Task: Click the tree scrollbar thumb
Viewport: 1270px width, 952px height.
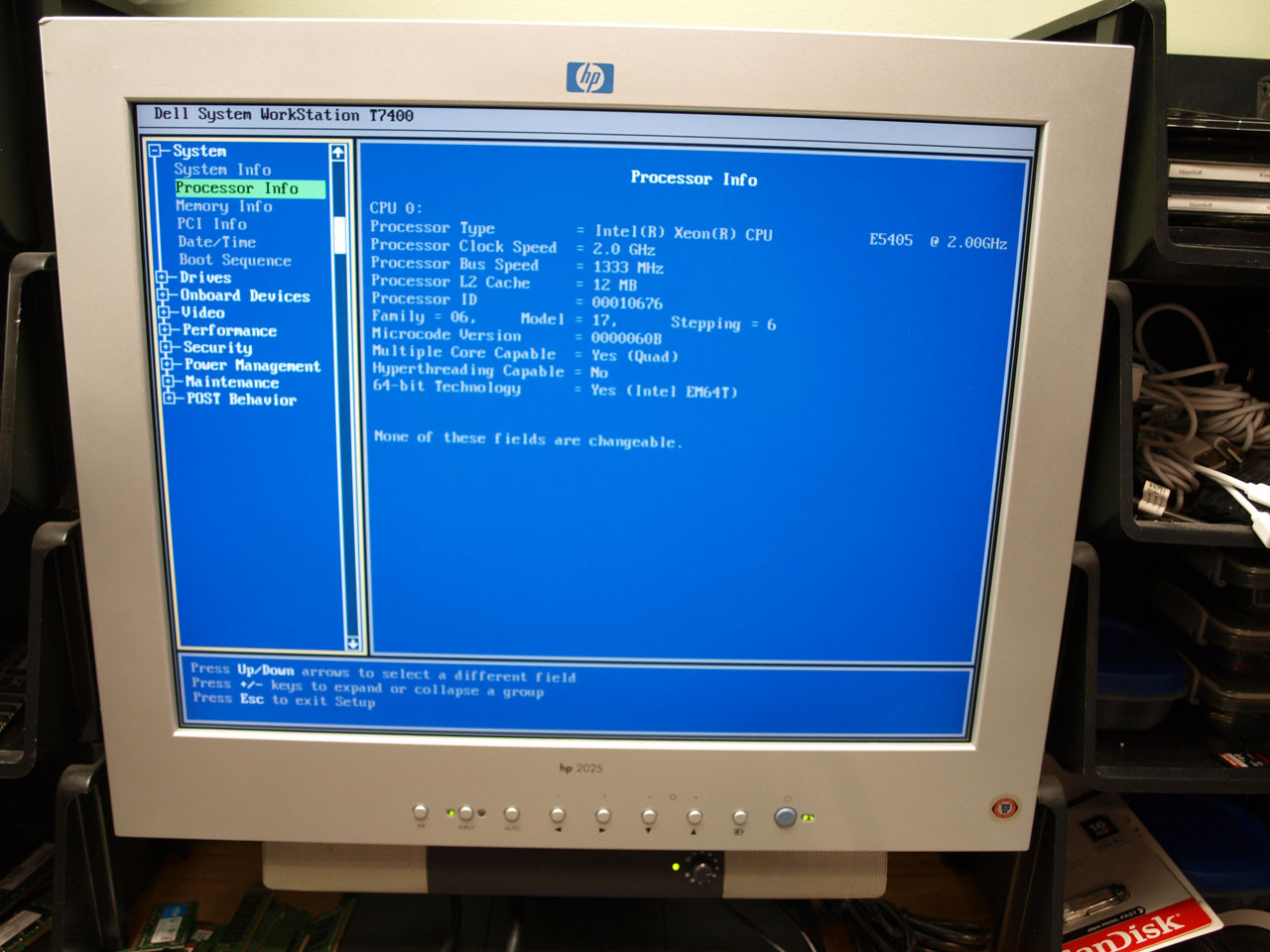Action: (x=339, y=235)
